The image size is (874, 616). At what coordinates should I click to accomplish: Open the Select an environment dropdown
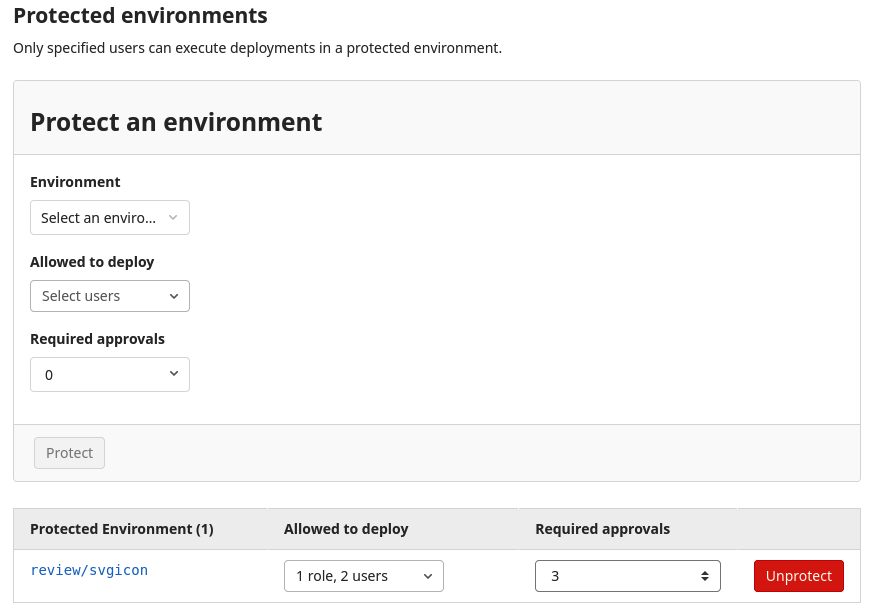click(110, 217)
